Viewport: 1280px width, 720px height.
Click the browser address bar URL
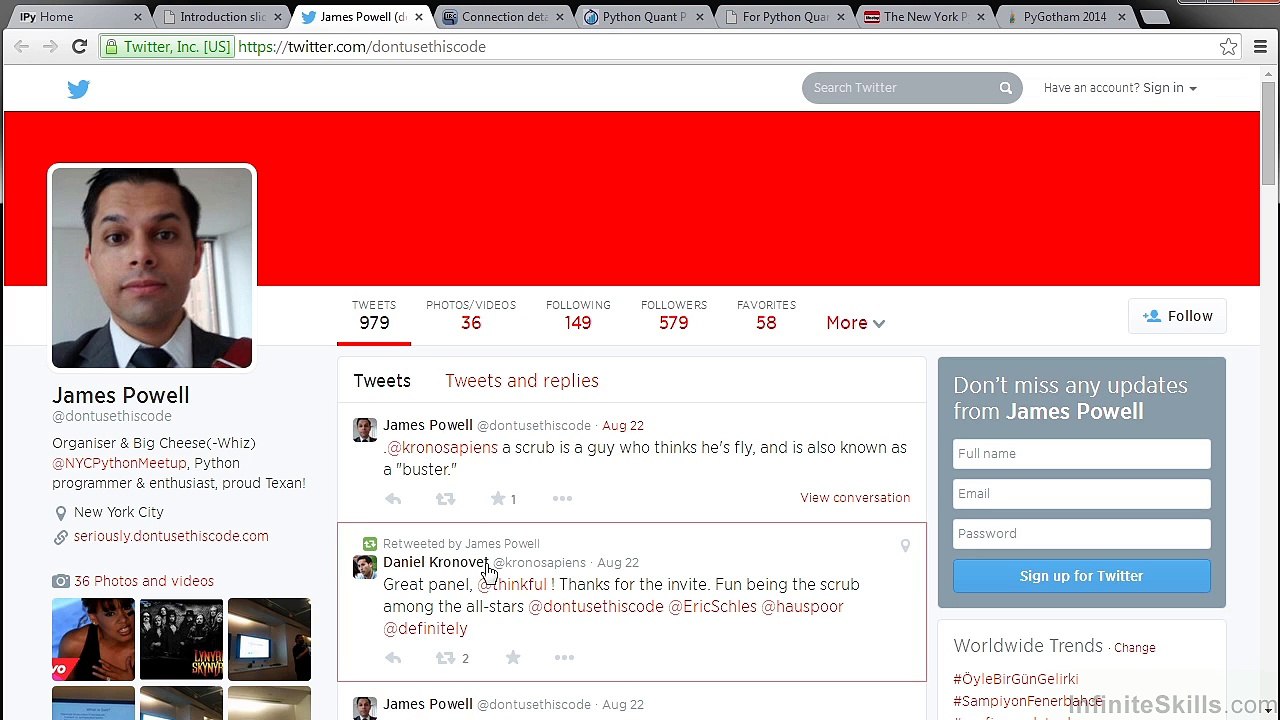click(362, 47)
